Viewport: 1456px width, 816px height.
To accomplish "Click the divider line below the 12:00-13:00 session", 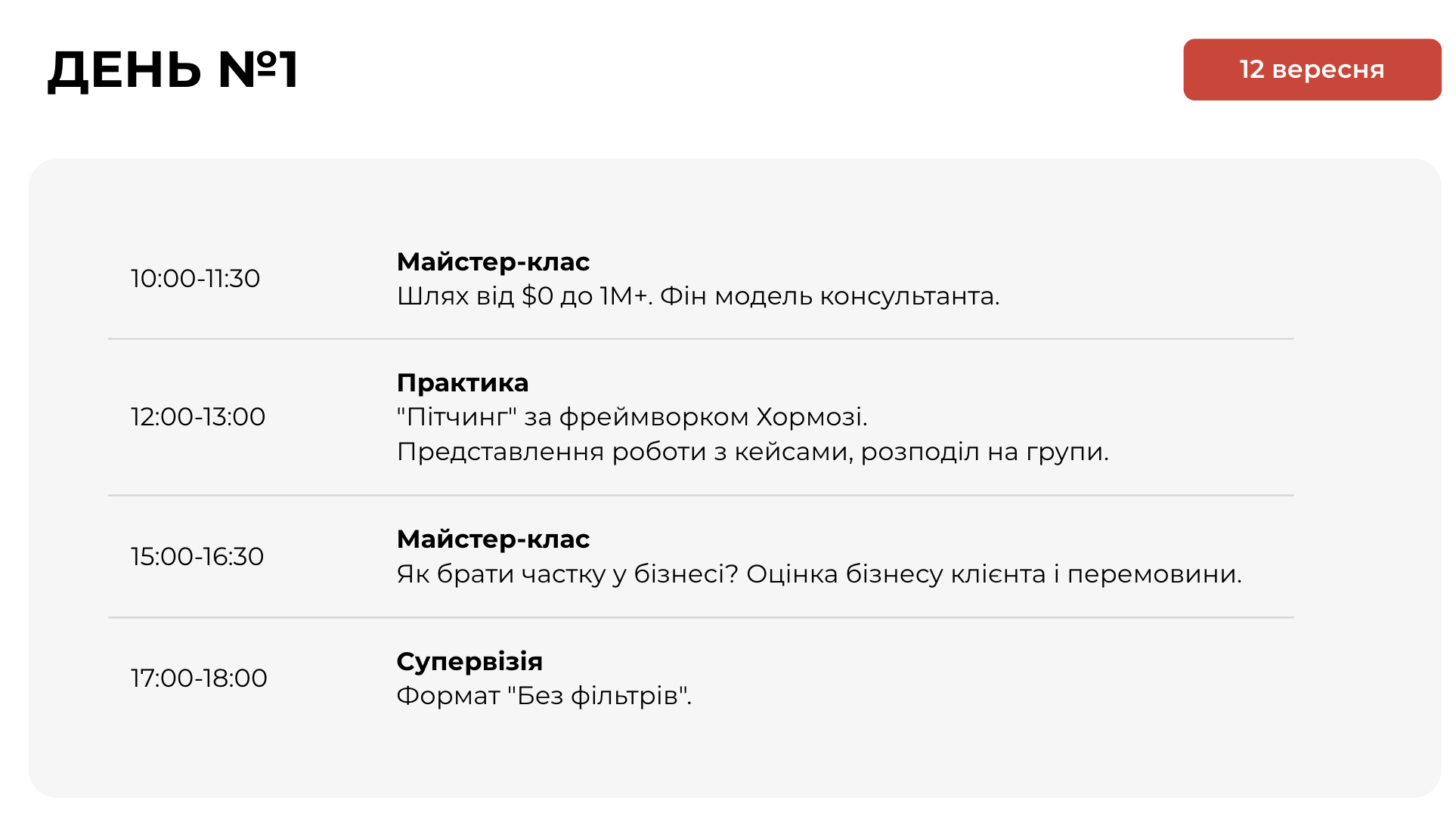I will (701, 496).
